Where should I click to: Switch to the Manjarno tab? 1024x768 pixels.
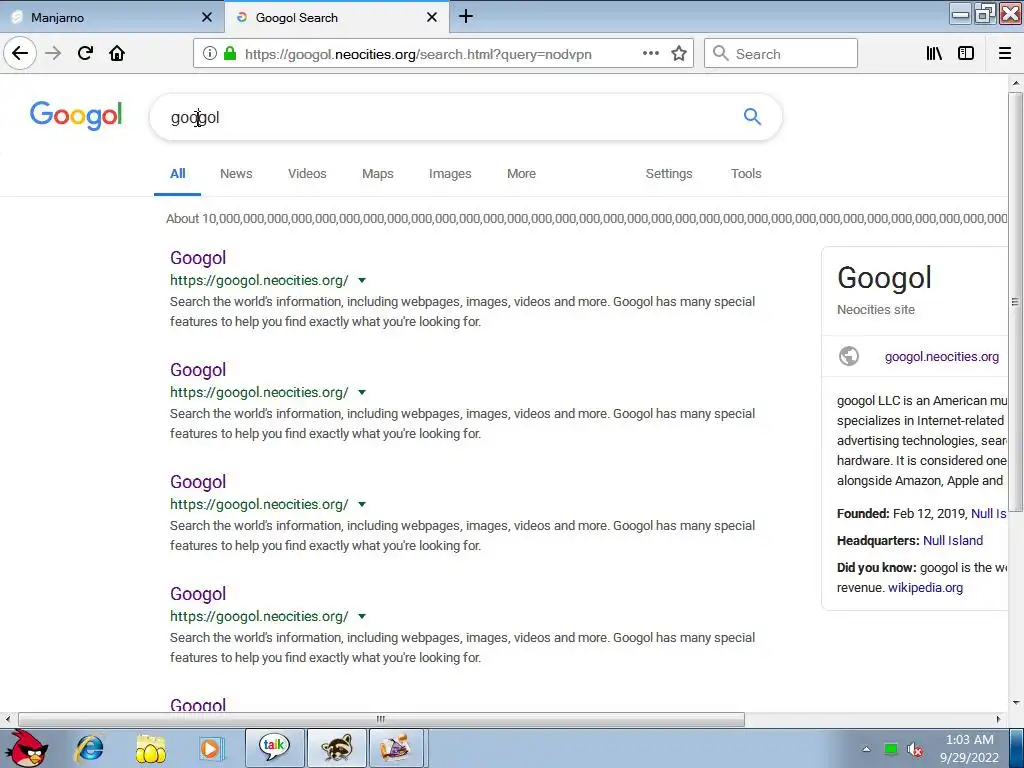point(112,17)
